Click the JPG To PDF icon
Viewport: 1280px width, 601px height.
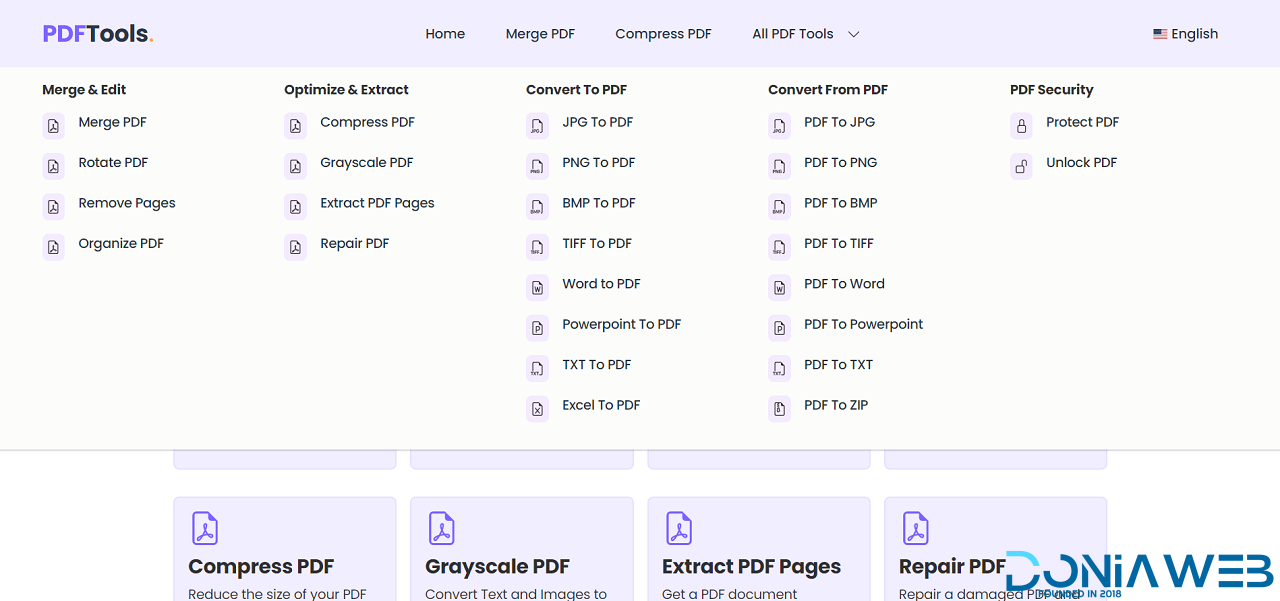(537, 126)
